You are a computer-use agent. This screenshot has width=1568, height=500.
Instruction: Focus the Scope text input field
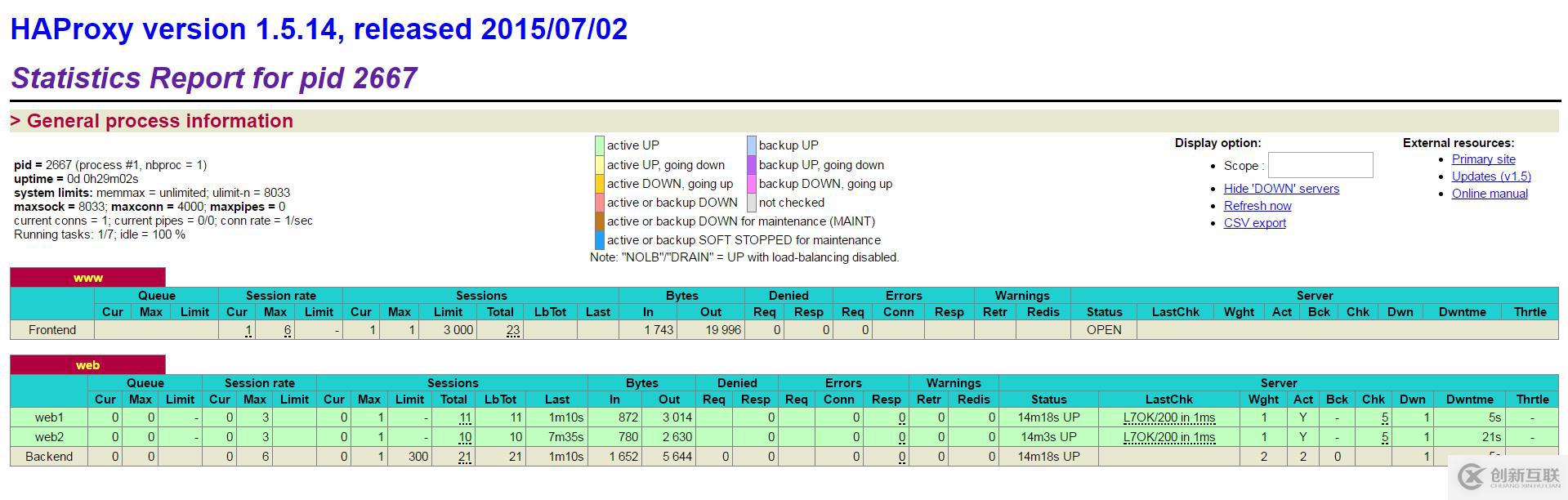1320,165
